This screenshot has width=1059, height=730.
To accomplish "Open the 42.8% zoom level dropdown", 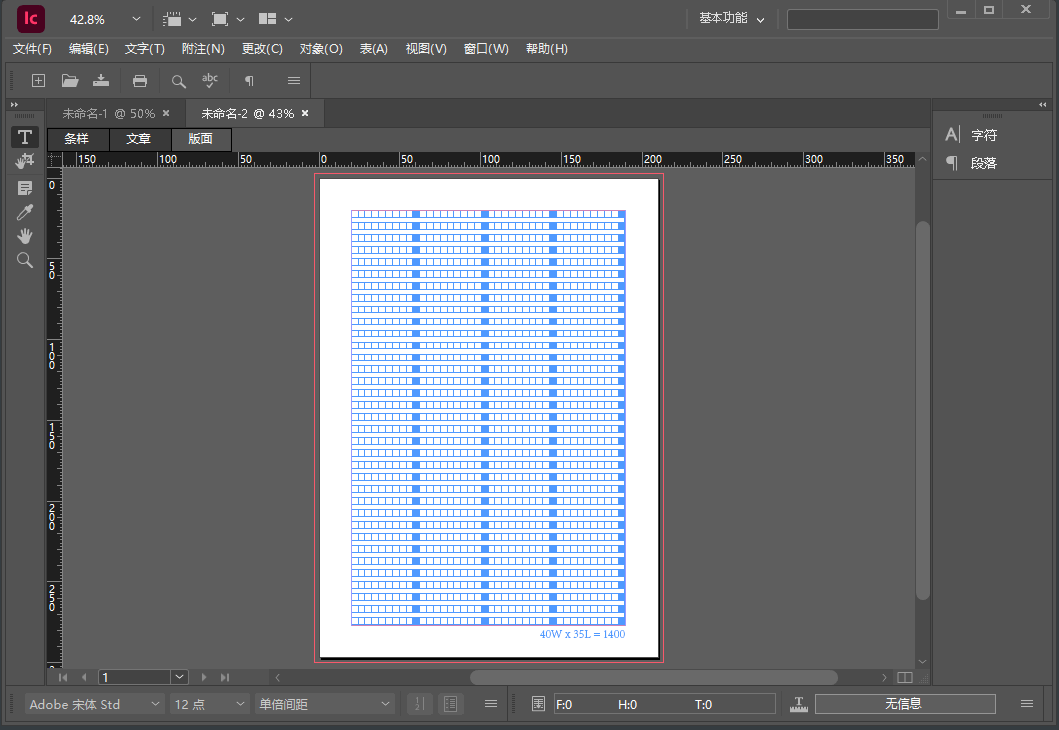I will pos(136,19).
